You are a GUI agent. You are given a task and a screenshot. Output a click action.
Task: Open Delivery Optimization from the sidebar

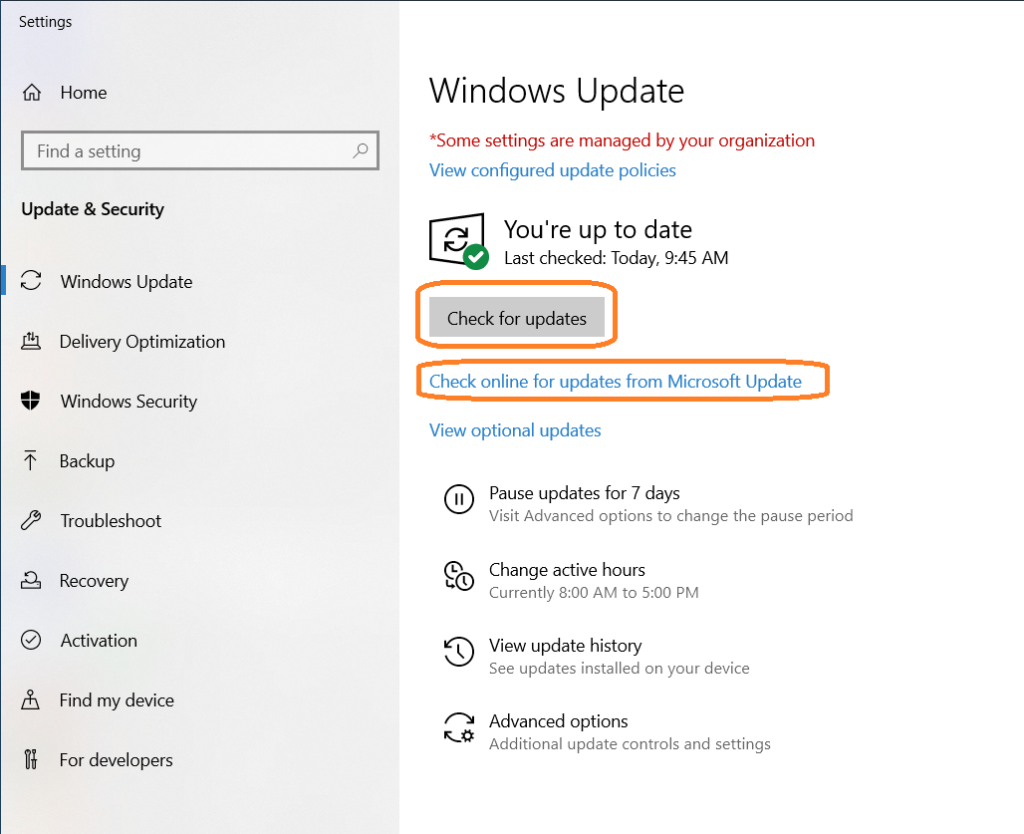coord(31,341)
